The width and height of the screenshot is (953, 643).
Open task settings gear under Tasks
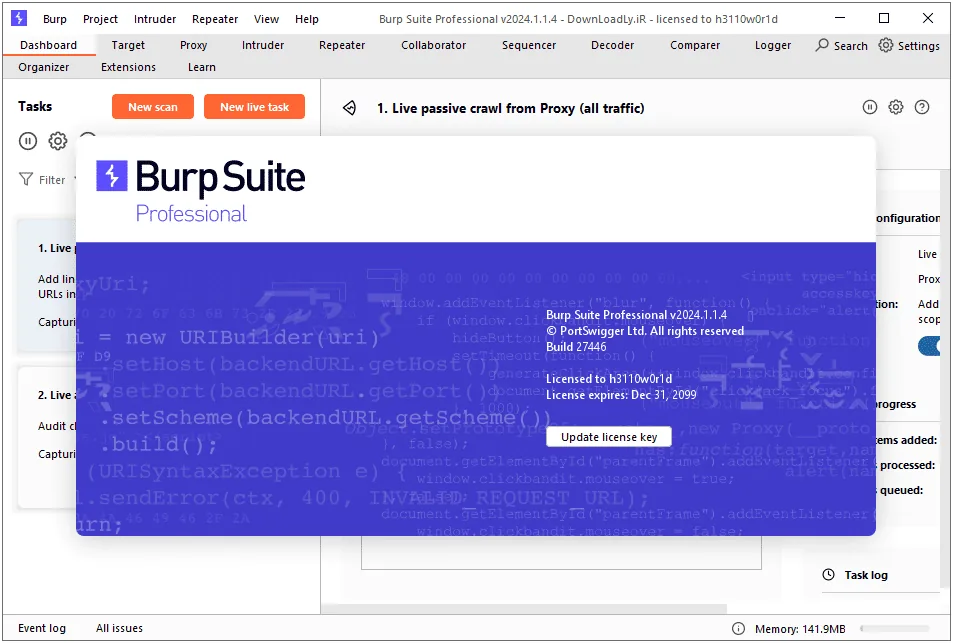(x=58, y=141)
